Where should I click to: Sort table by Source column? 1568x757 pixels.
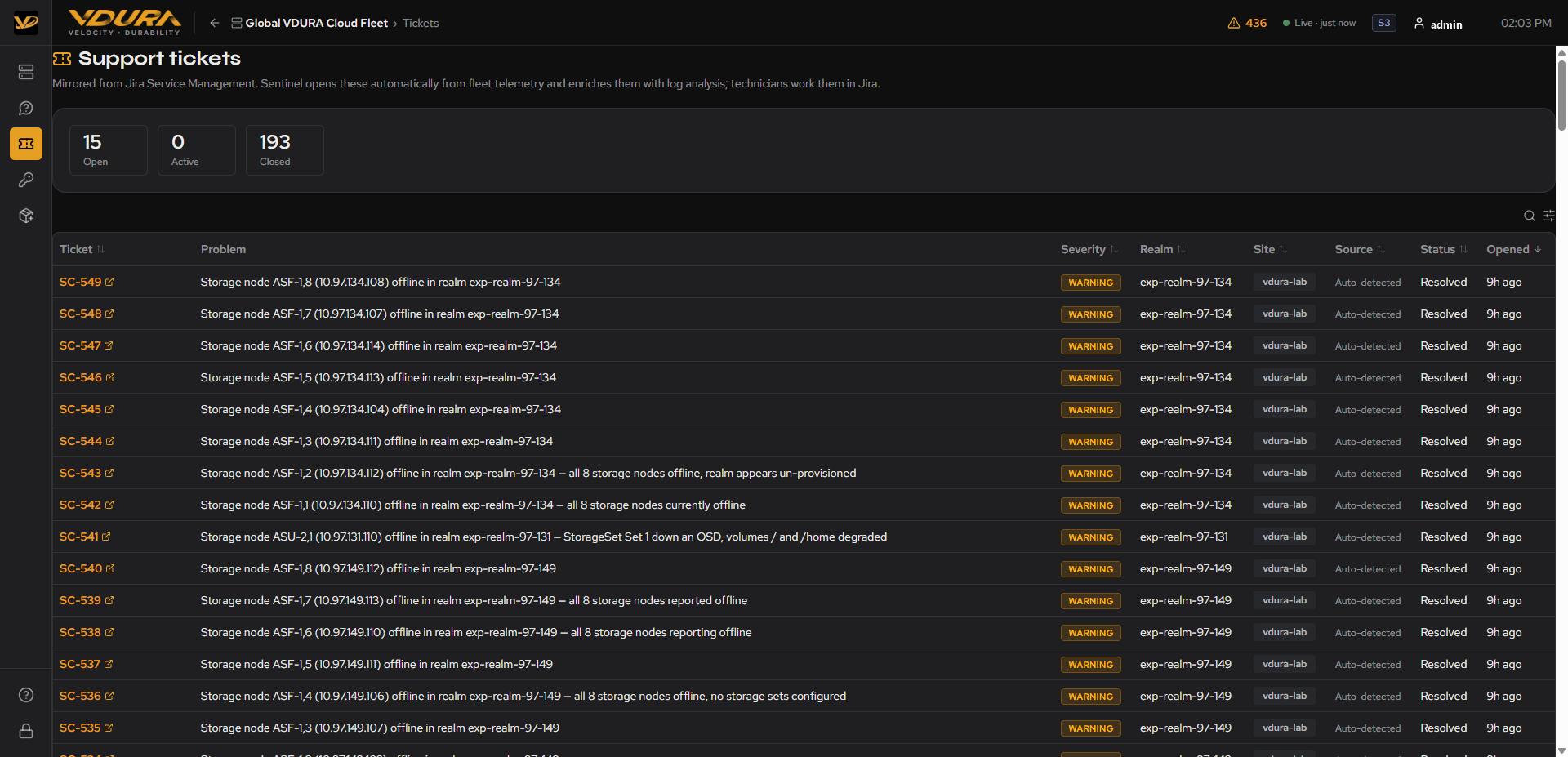pyautogui.click(x=1360, y=249)
